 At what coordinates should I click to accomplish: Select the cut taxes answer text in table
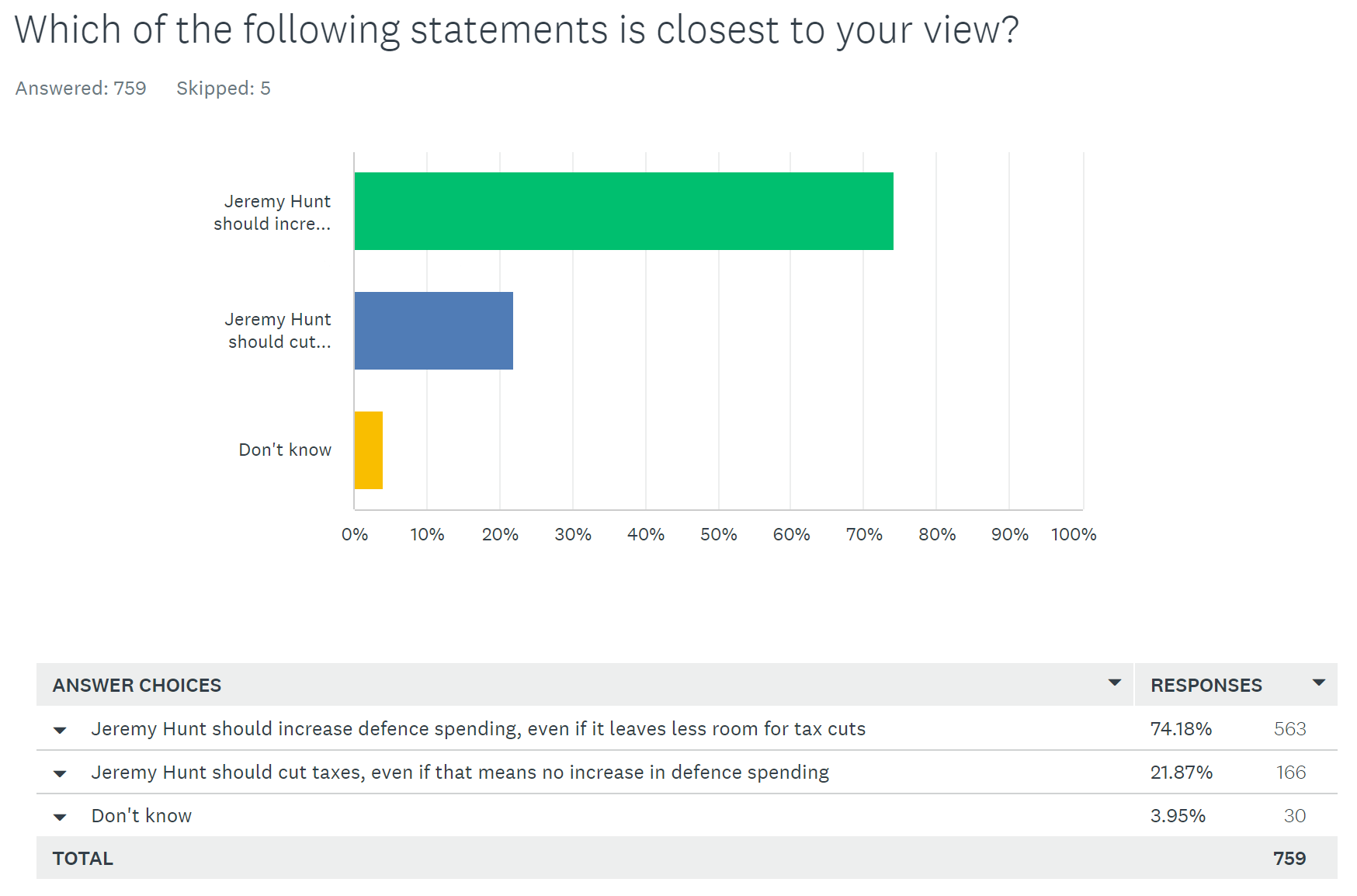pyautogui.click(x=460, y=773)
